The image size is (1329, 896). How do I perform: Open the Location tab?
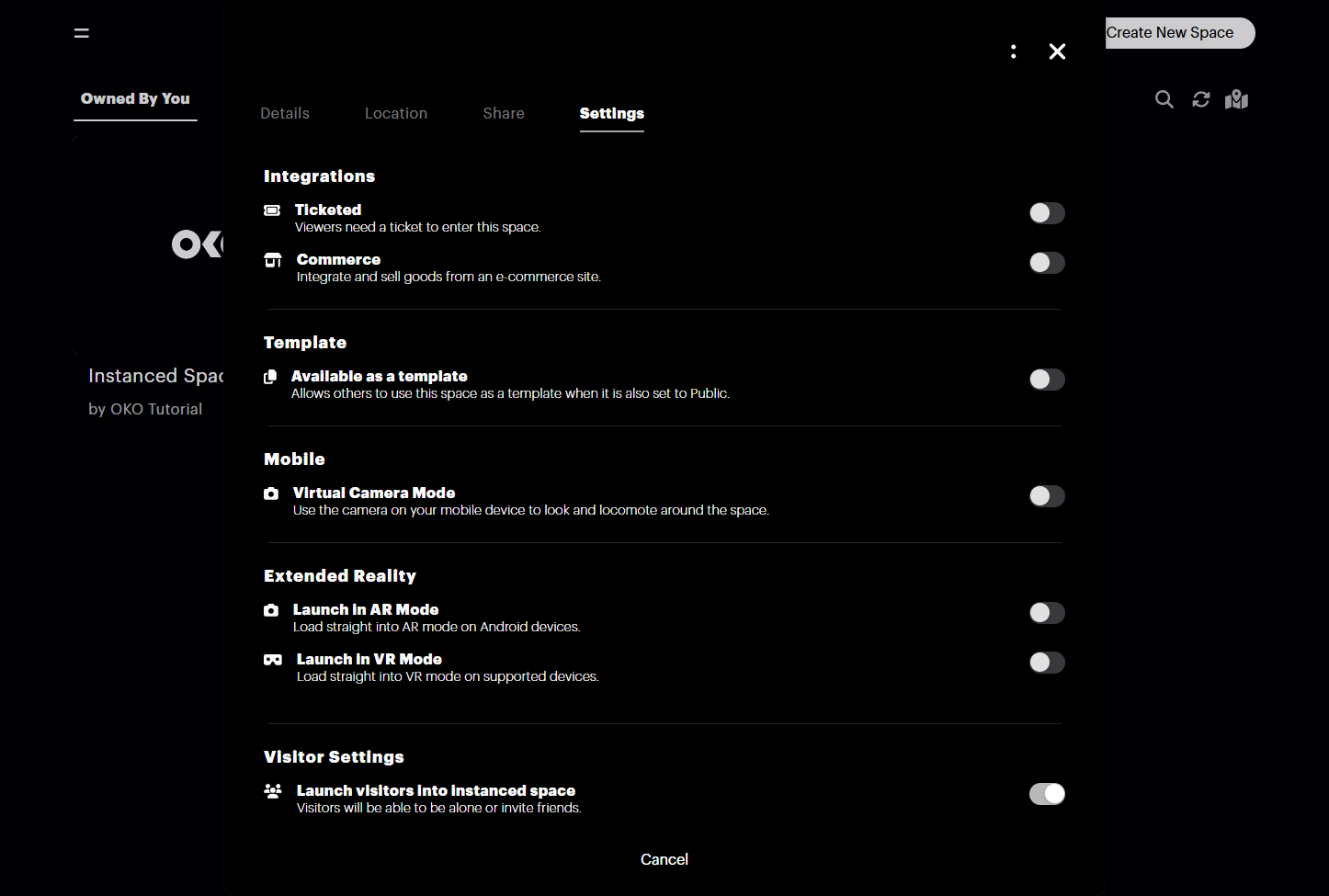(396, 113)
